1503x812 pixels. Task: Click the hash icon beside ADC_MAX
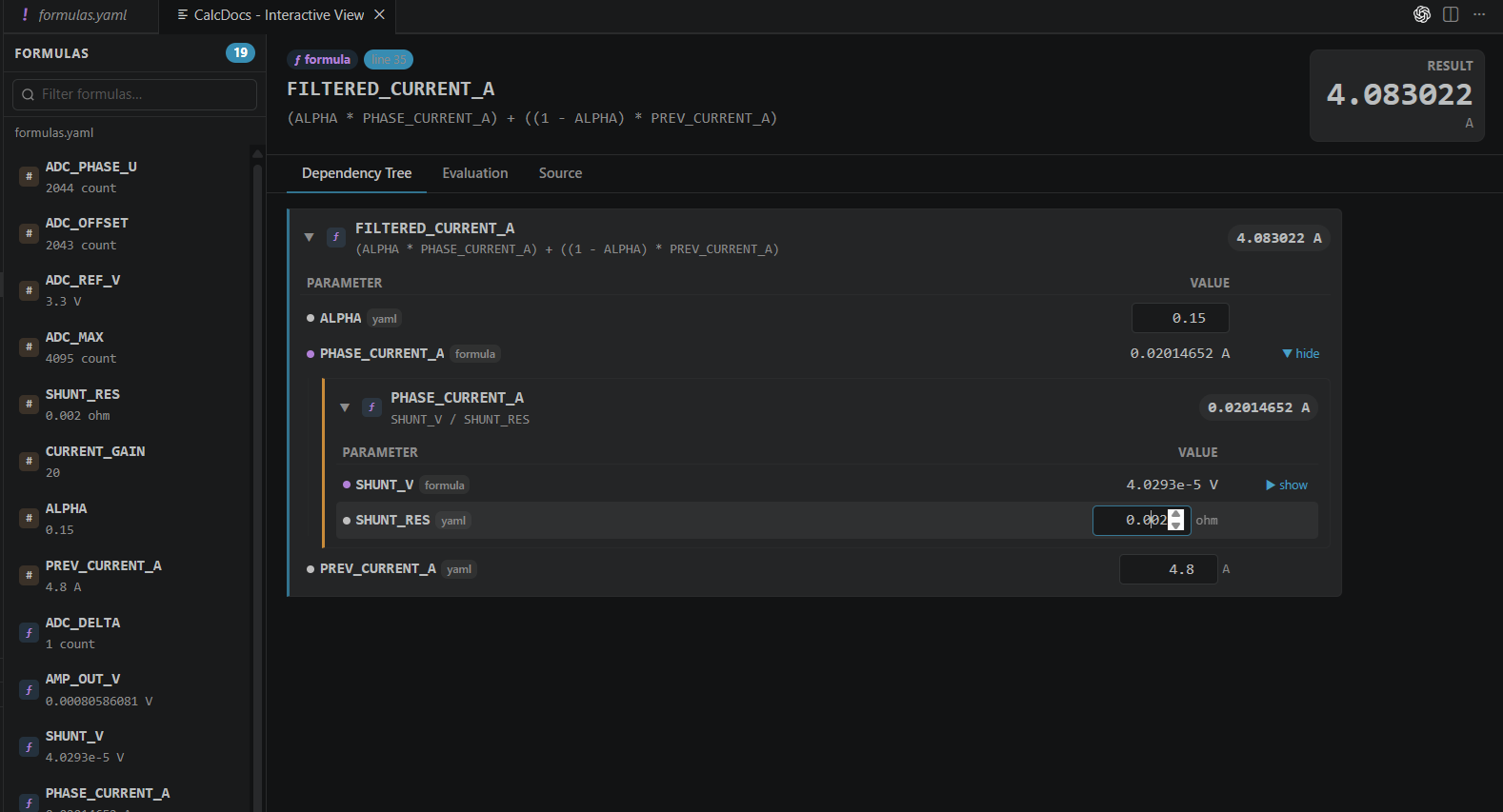click(30, 347)
